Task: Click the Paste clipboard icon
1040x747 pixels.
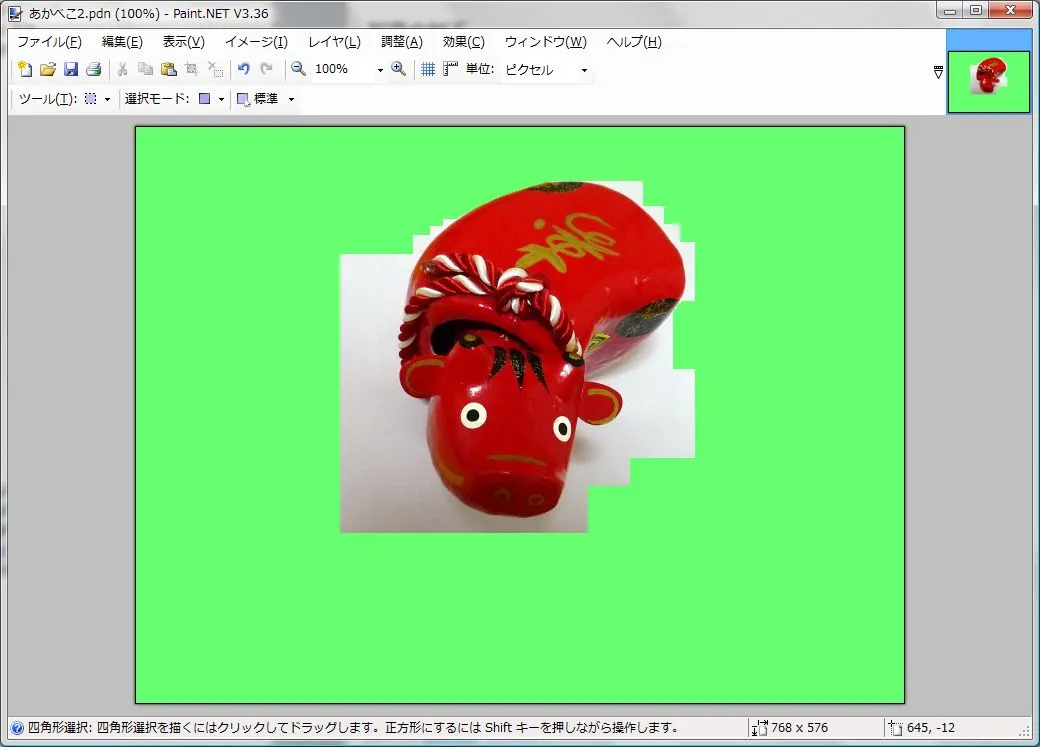Action: [169, 69]
